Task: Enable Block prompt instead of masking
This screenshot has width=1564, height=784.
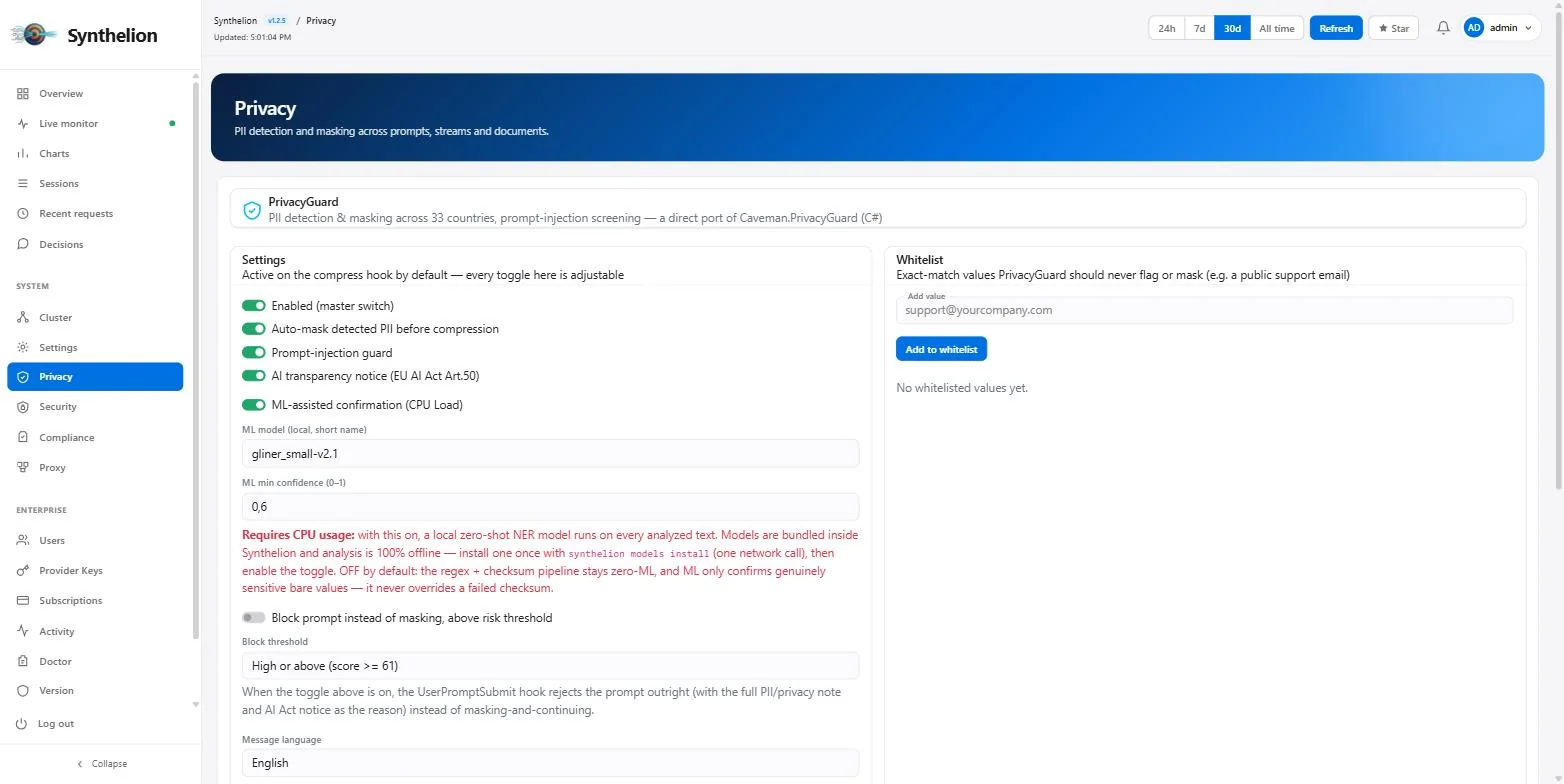Action: coord(254,618)
